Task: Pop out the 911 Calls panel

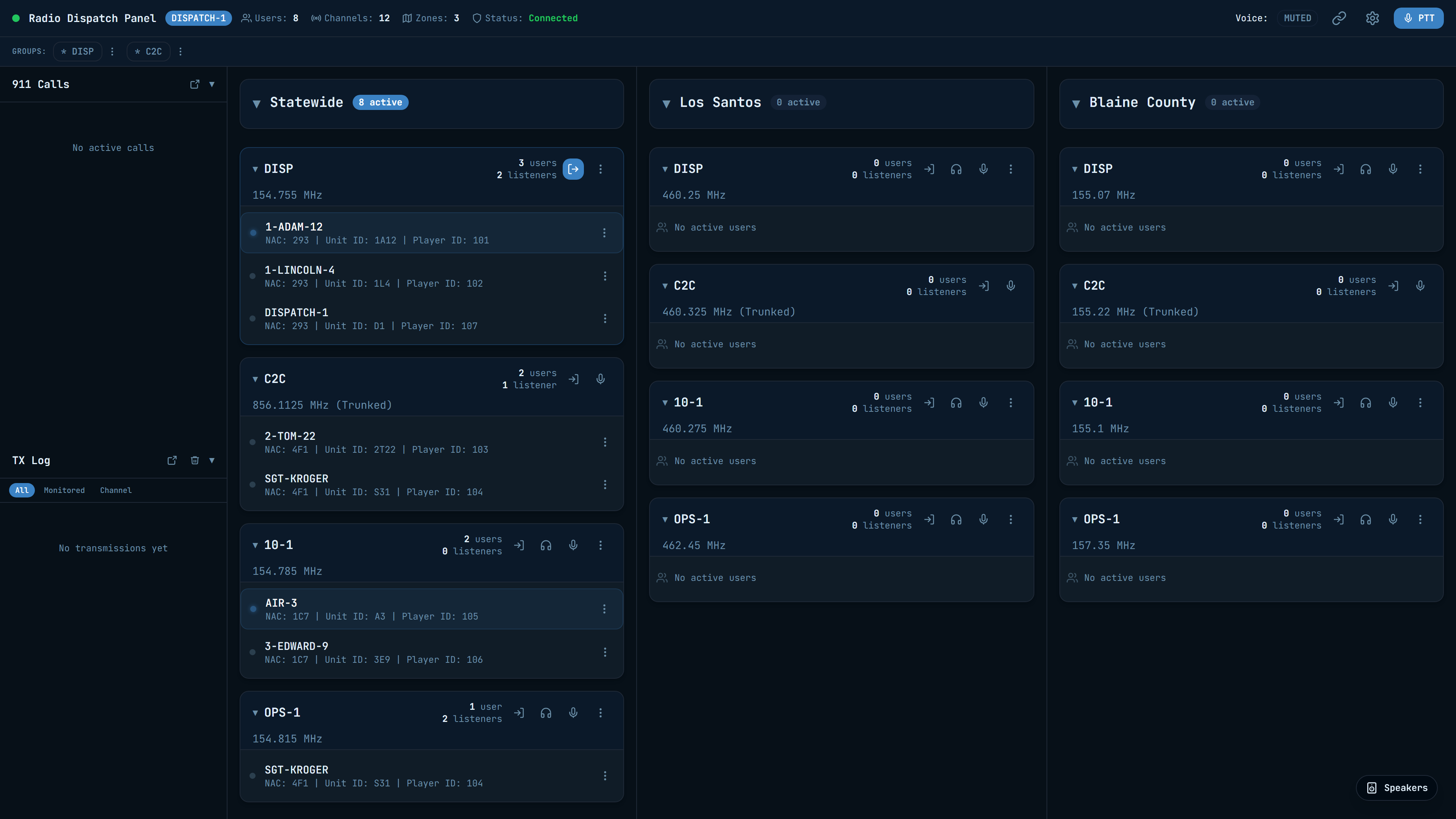Action: pos(195,84)
